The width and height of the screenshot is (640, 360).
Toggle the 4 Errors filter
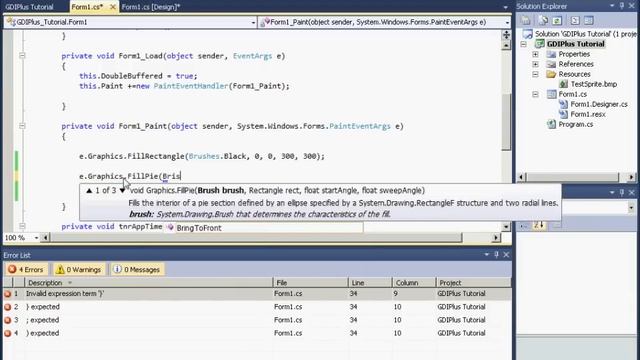[26, 269]
